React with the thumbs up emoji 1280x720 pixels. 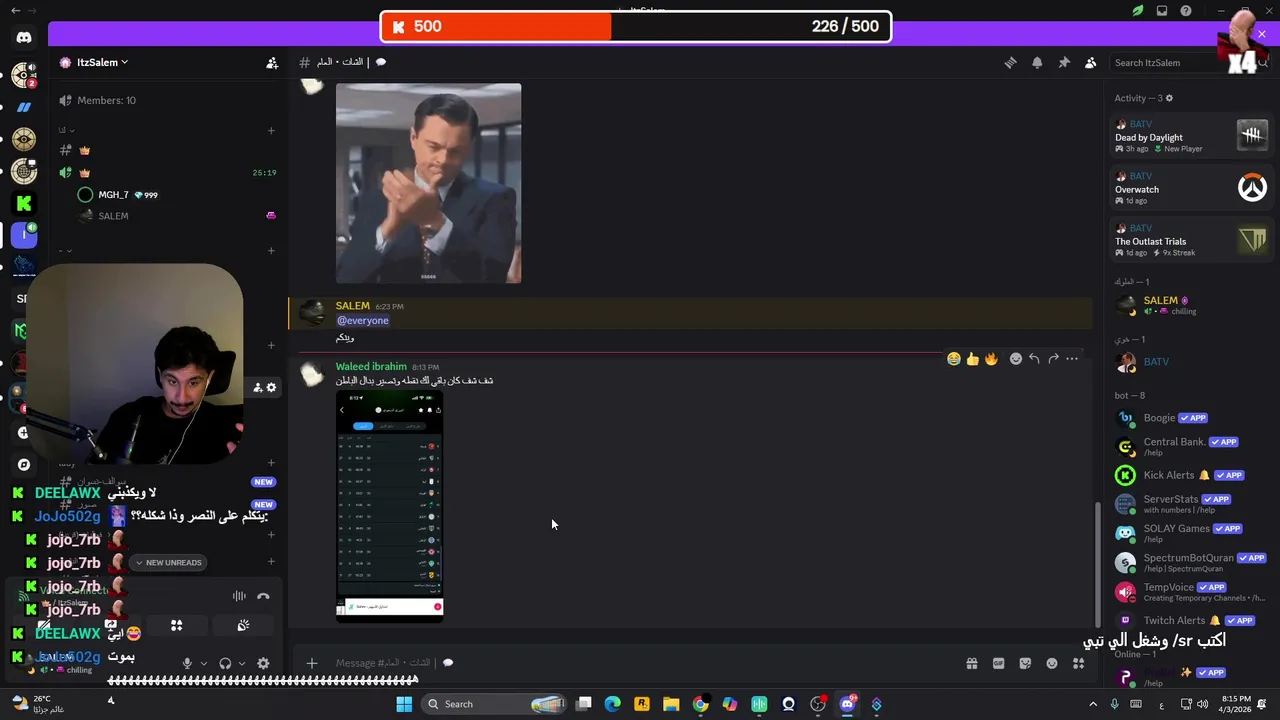click(972, 359)
